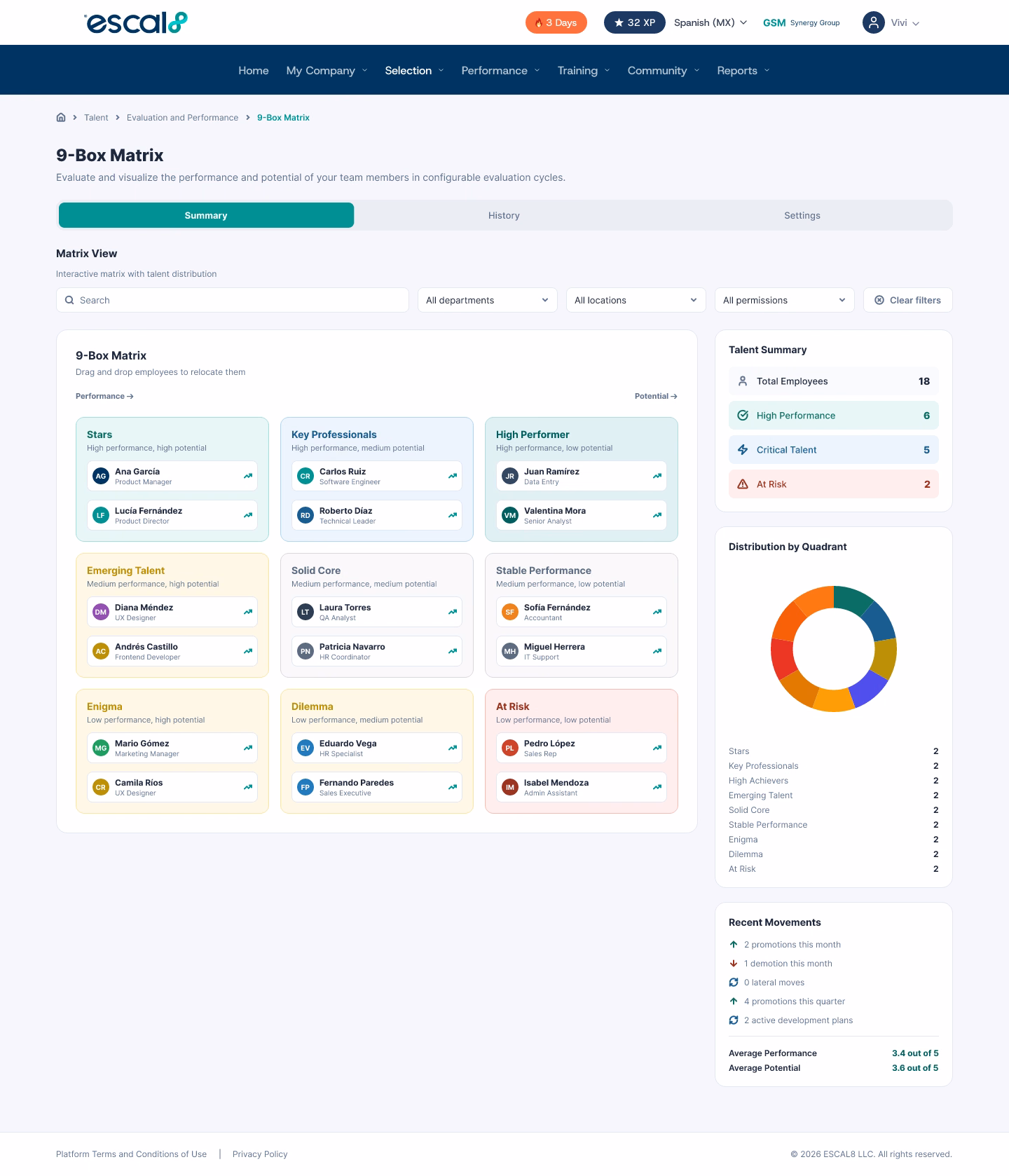Click the trend icon on Pedro López's card
Image resolution: width=1009 pixels, height=1176 pixels.
pos(657,748)
